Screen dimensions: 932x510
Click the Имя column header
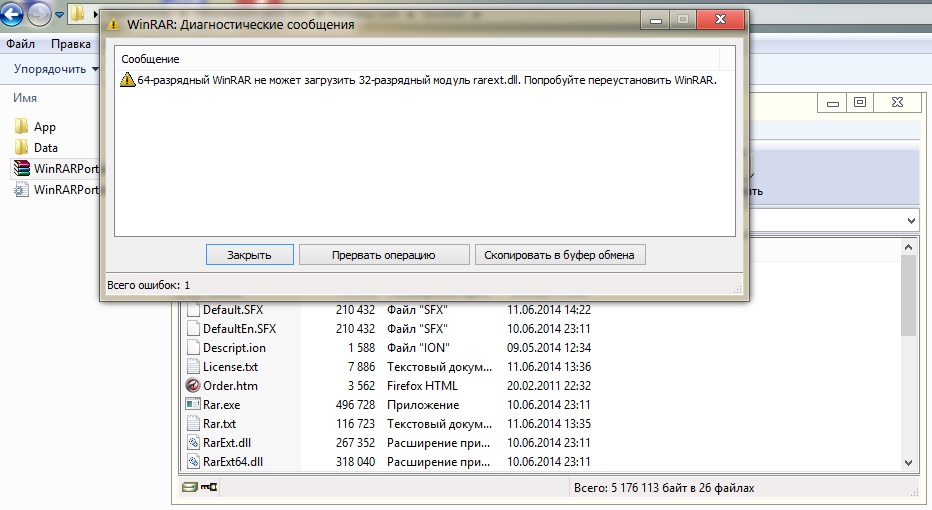point(25,98)
